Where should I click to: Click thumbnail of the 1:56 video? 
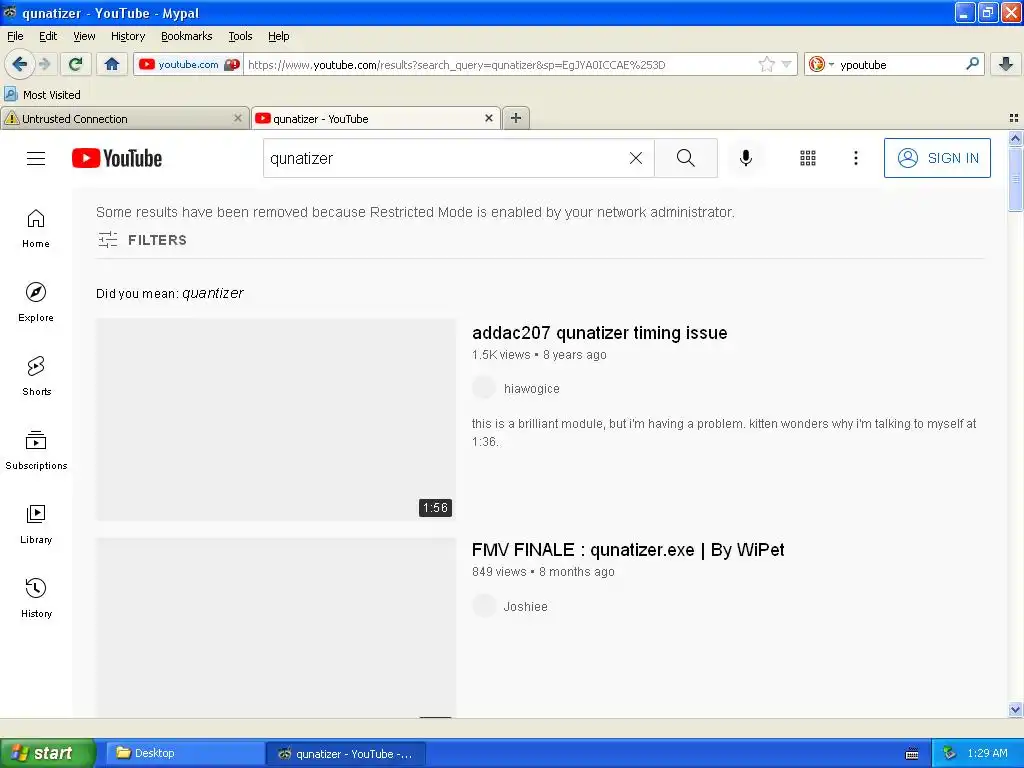tap(276, 419)
